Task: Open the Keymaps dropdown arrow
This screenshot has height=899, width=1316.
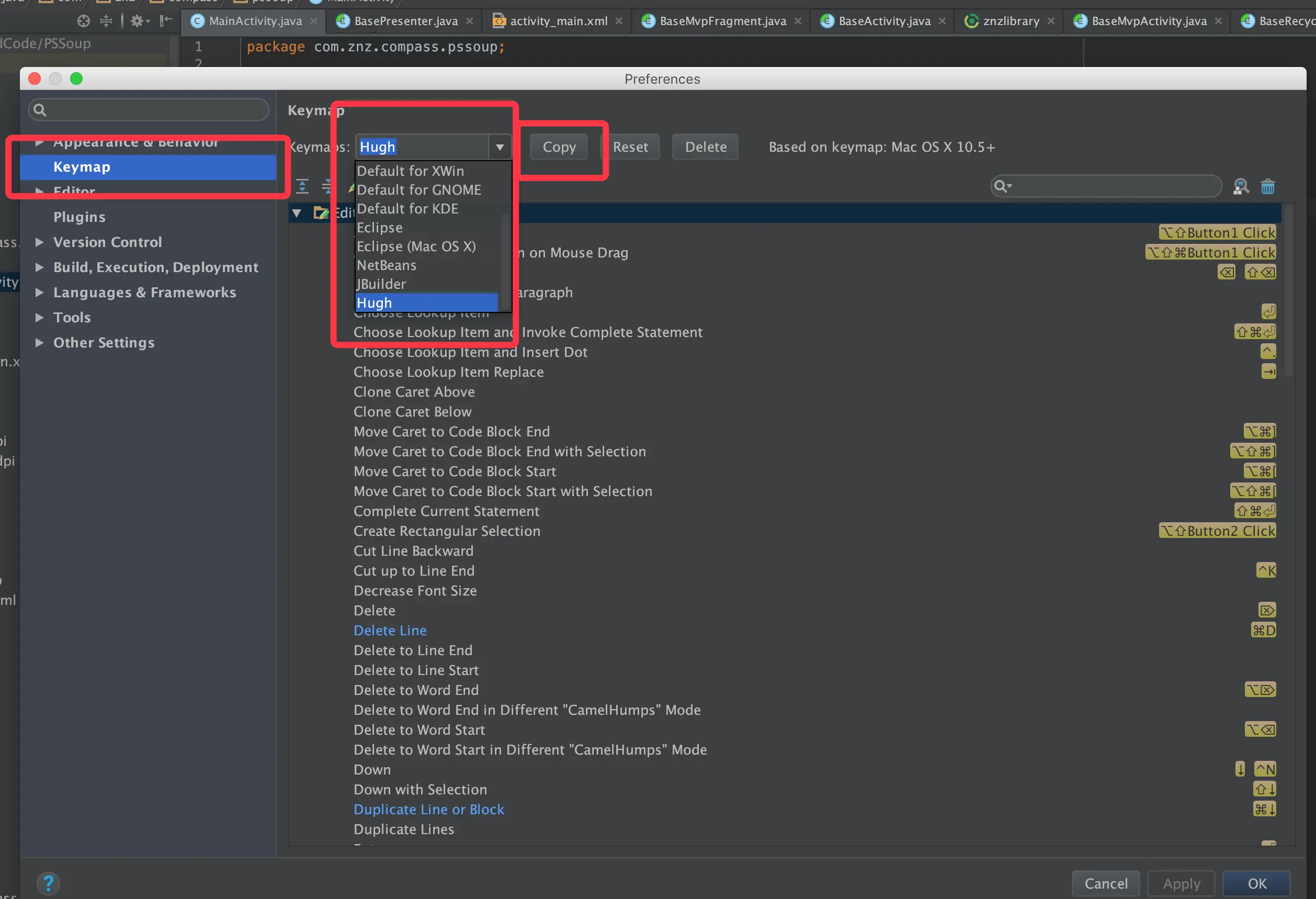Action: (500, 147)
